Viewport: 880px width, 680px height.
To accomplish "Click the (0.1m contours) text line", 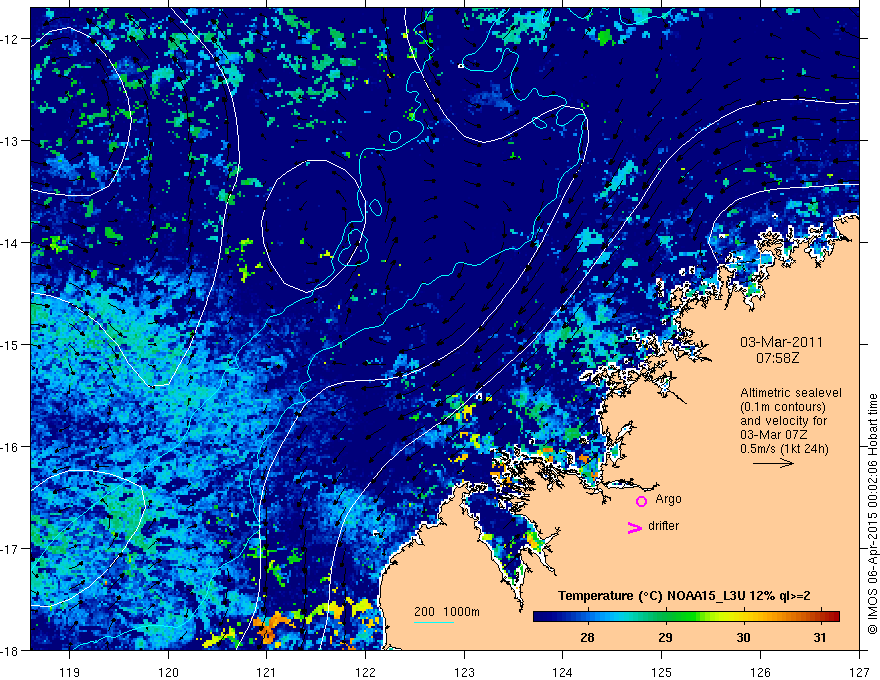I will coord(783,407).
